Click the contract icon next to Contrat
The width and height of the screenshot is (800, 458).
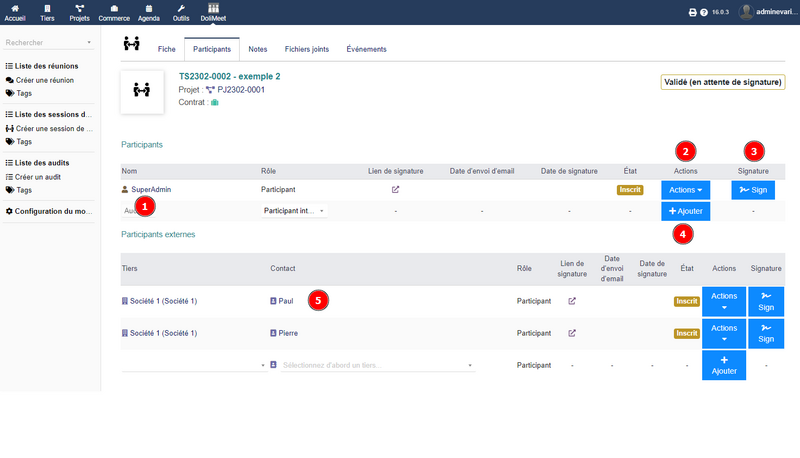pos(214,102)
